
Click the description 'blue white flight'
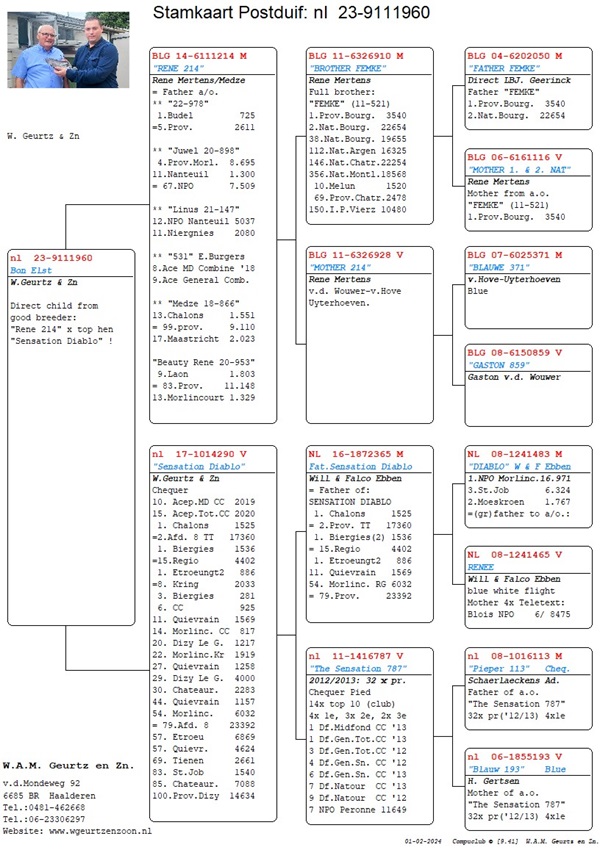coord(511,591)
